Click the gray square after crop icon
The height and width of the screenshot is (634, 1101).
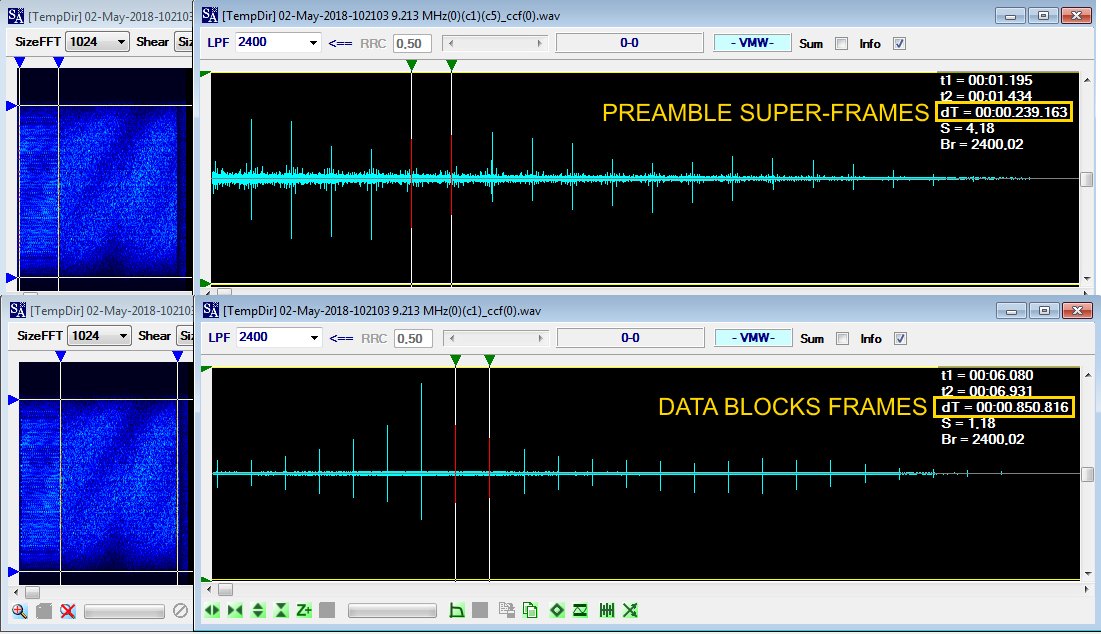480,610
